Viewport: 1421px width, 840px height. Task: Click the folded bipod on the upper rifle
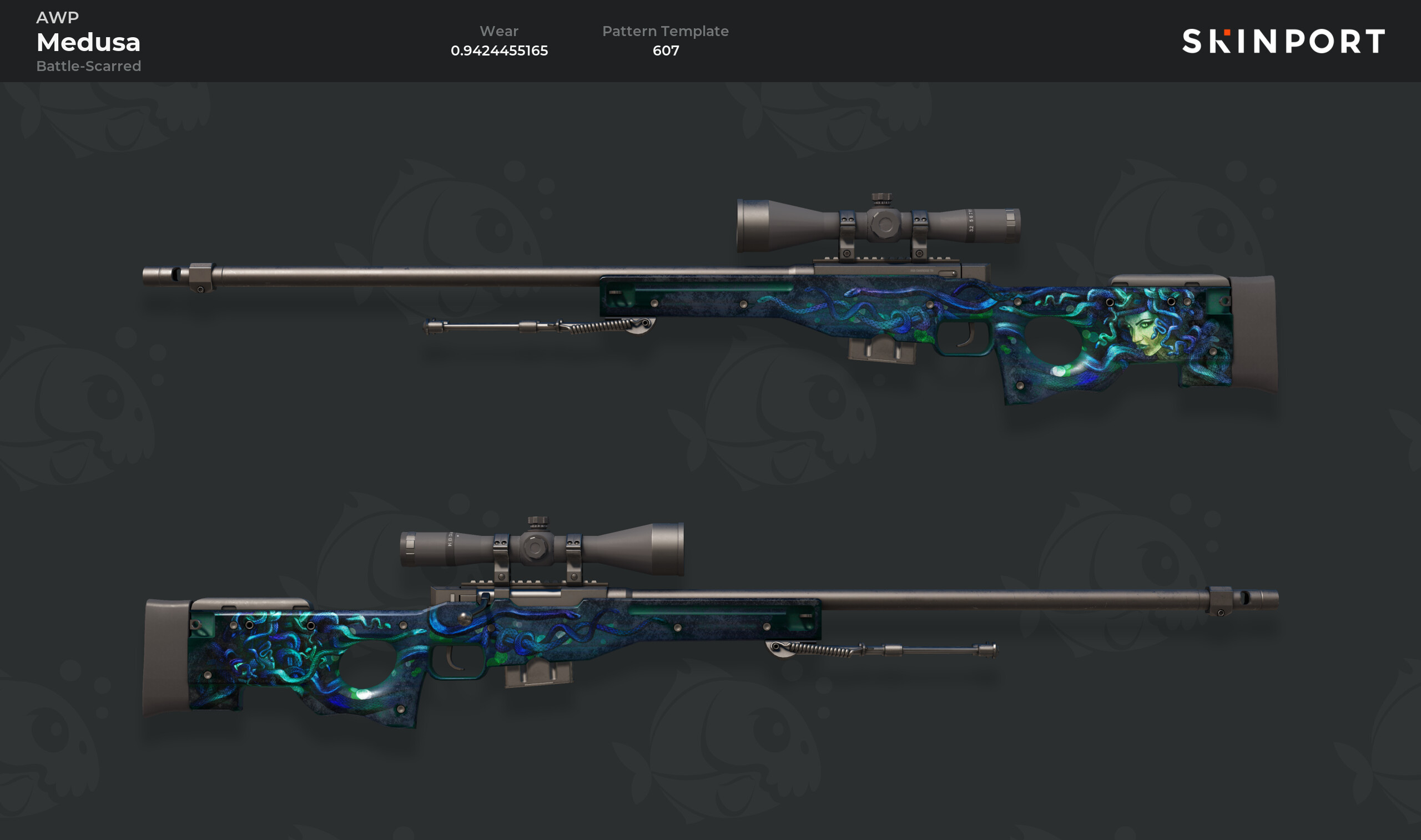[539, 326]
